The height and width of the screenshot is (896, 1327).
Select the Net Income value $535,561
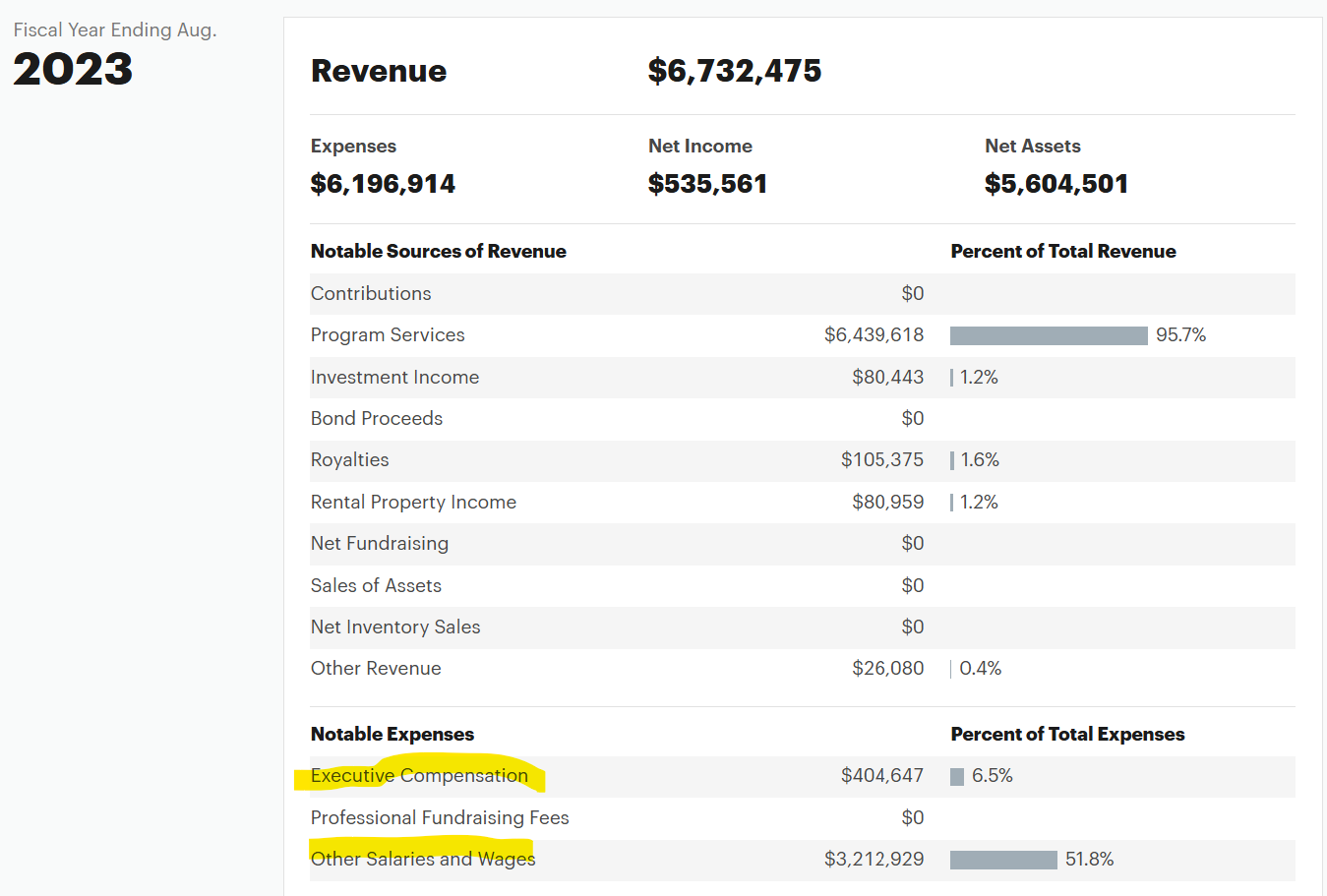click(x=707, y=184)
